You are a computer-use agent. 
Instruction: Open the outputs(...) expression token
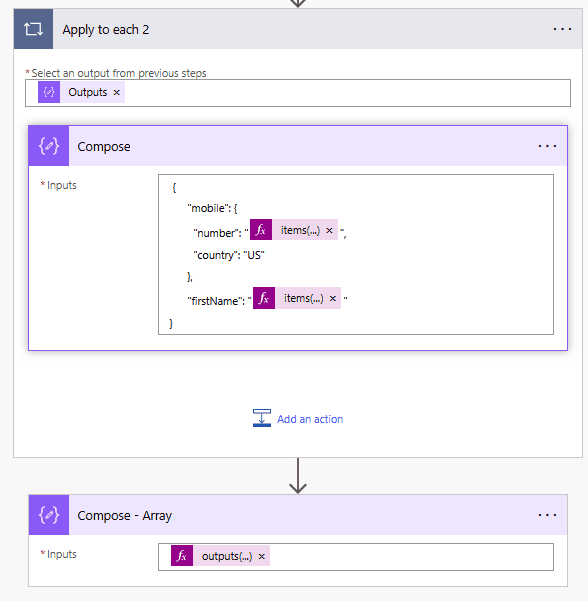tap(227, 556)
